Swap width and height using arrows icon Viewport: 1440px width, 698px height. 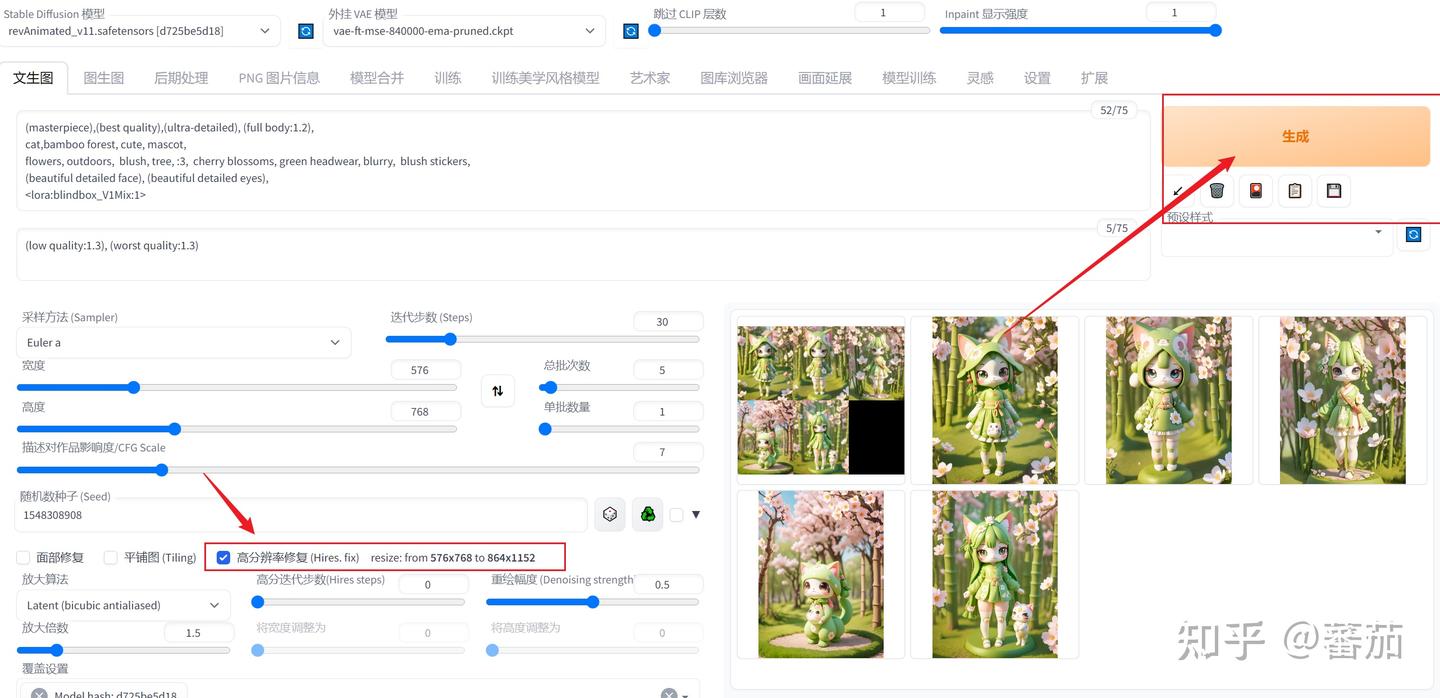[x=497, y=390]
